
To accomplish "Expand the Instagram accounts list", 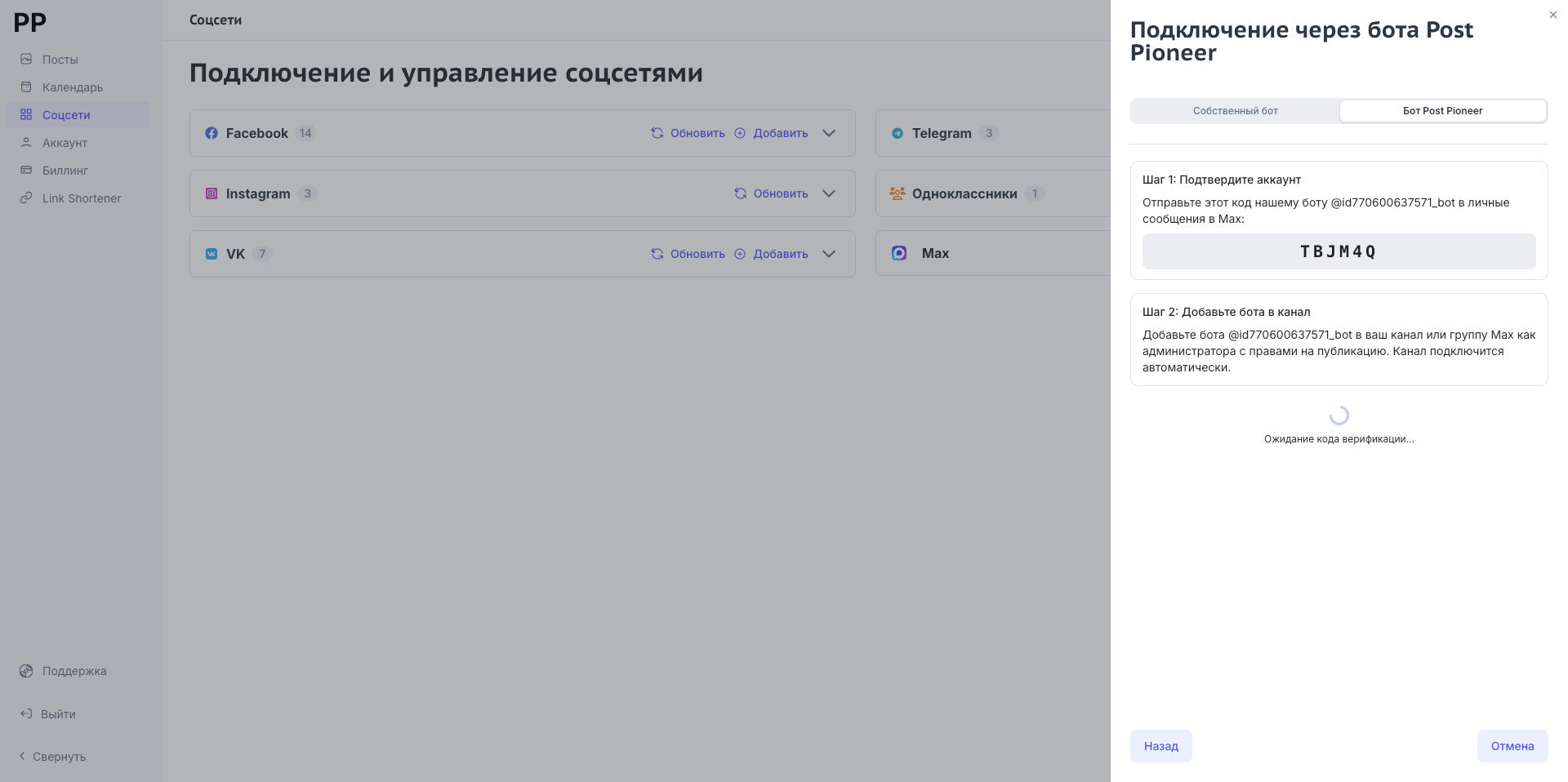I will (829, 193).
